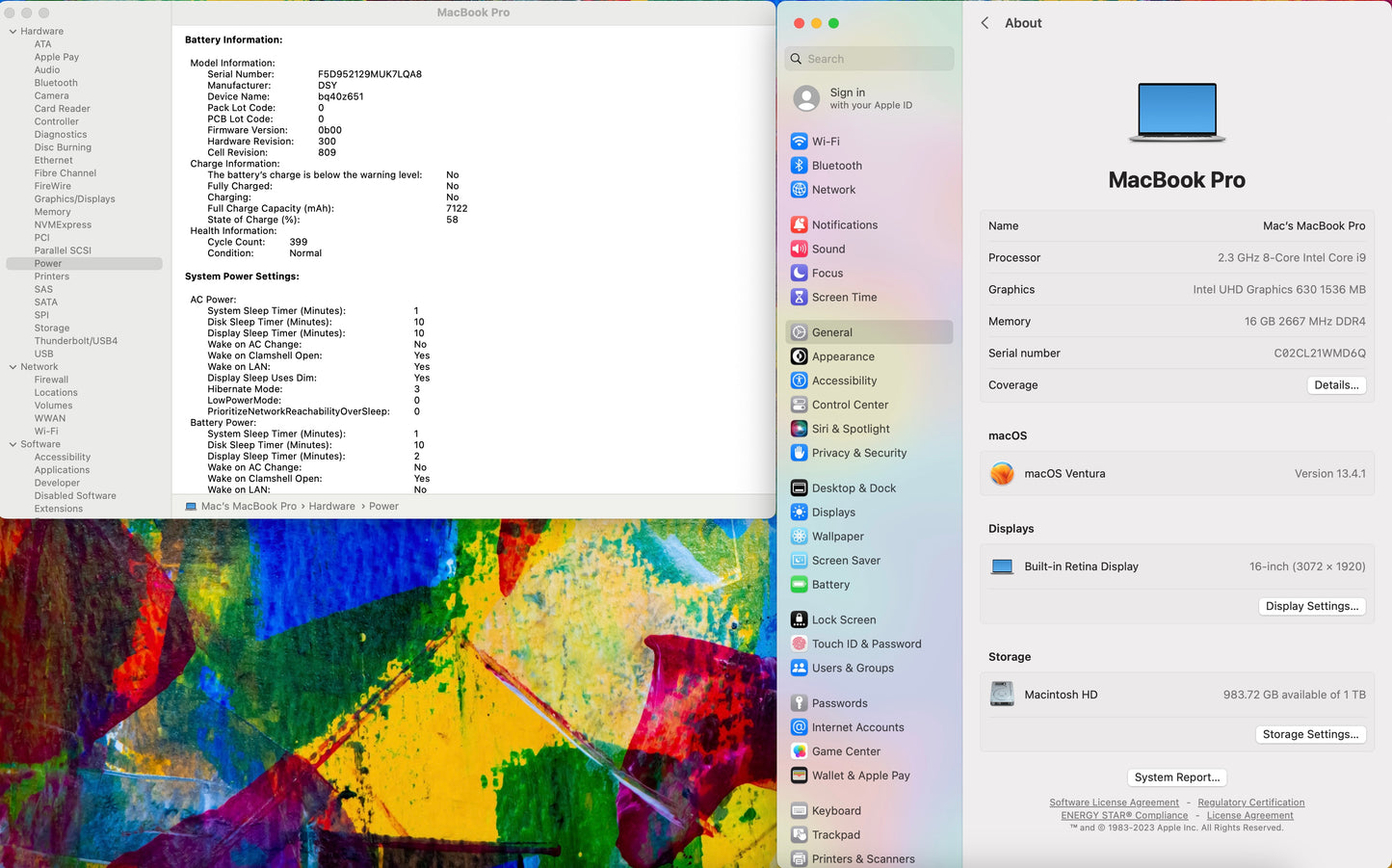1392x868 pixels.
Task: Collapse the Hardware tree section
Action: pyautogui.click(x=13, y=32)
